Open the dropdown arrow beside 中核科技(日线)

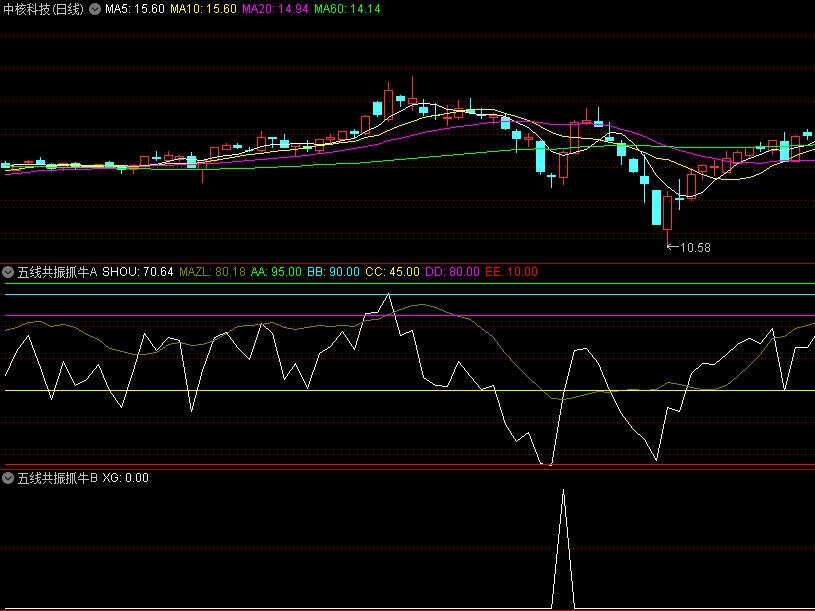[95, 9]
